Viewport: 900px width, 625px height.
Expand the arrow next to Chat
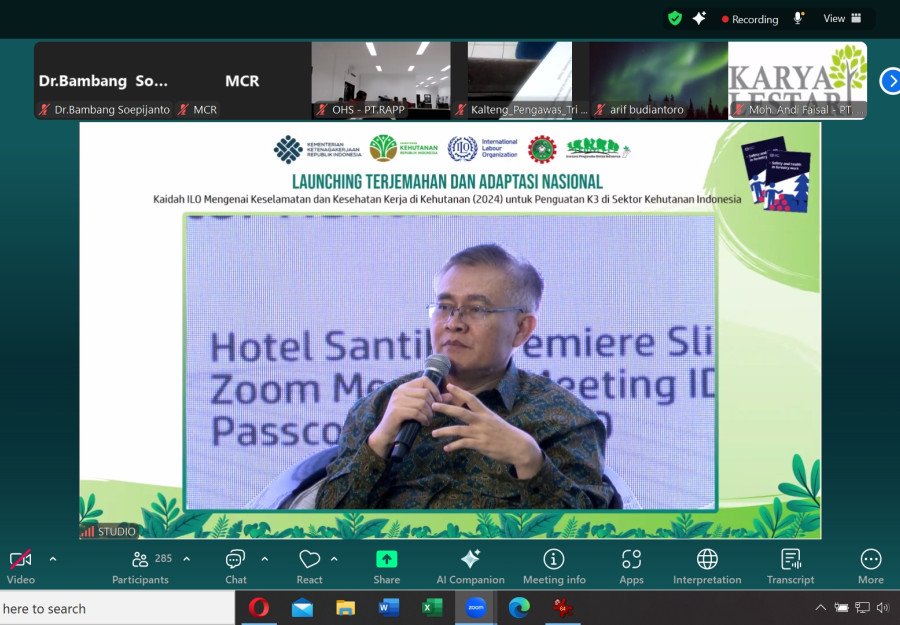click(265, 558)
